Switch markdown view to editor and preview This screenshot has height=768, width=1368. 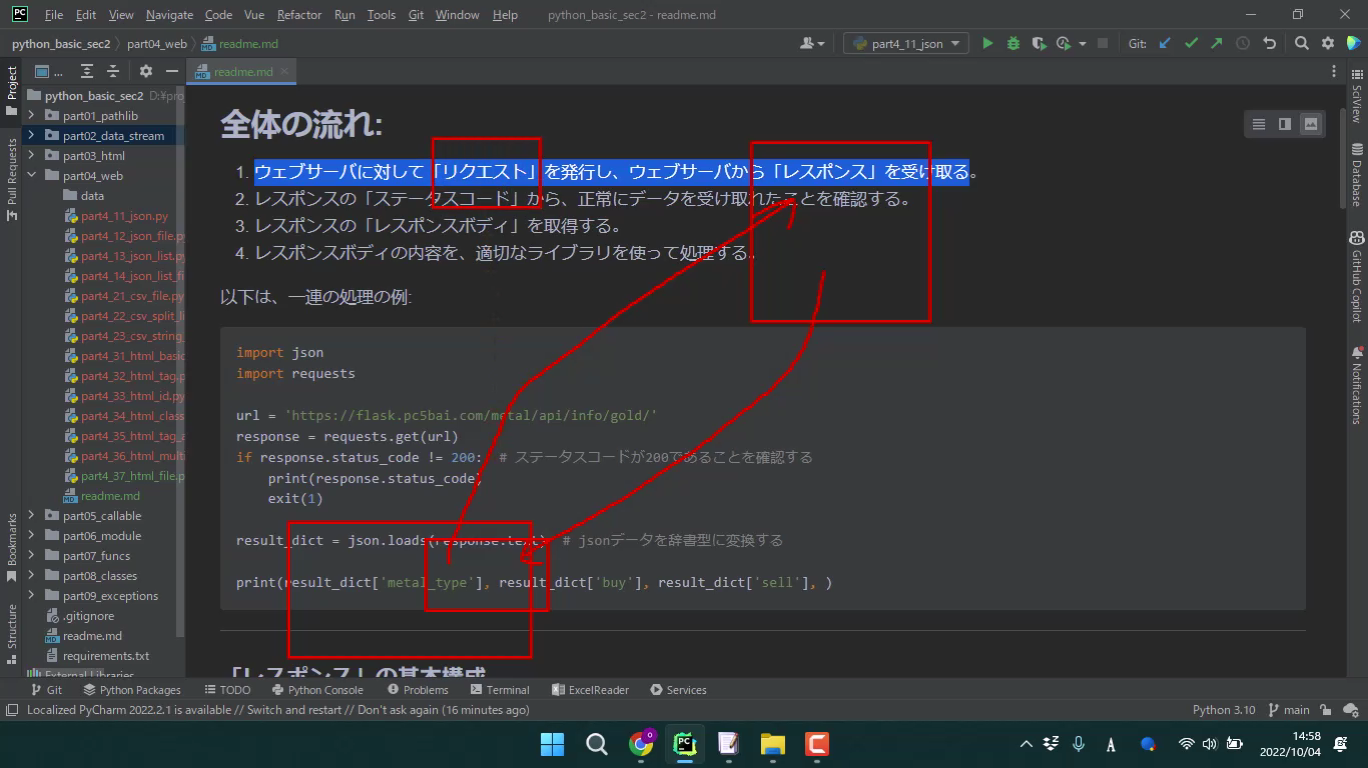pyautogui.click(x=1284, y=124)
